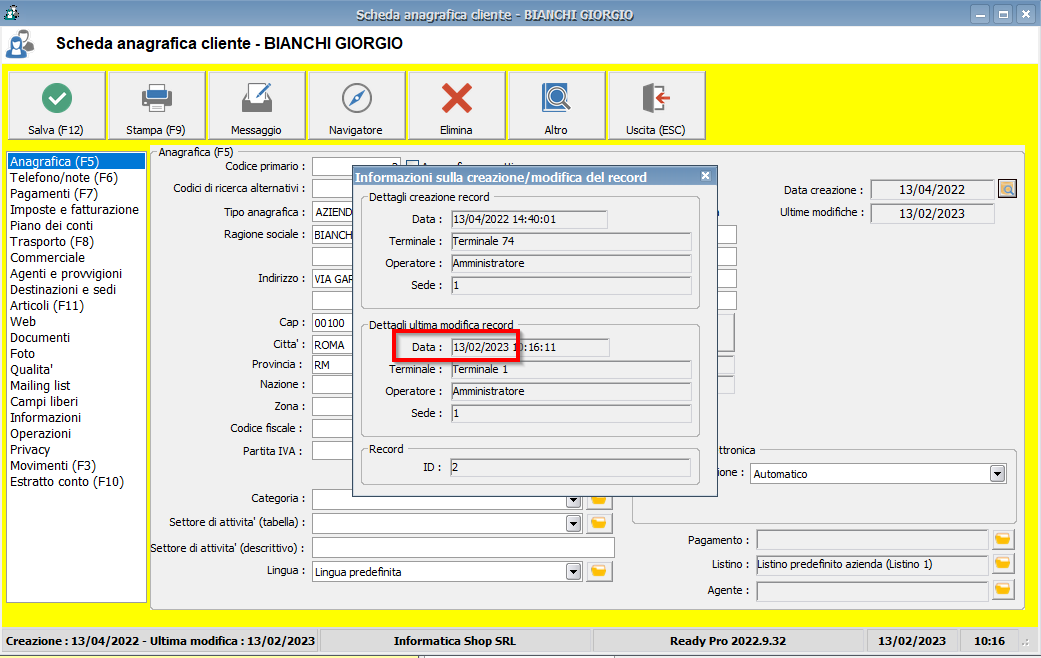Click the Operatore field under Dettagli creazione record

(571, 263)
